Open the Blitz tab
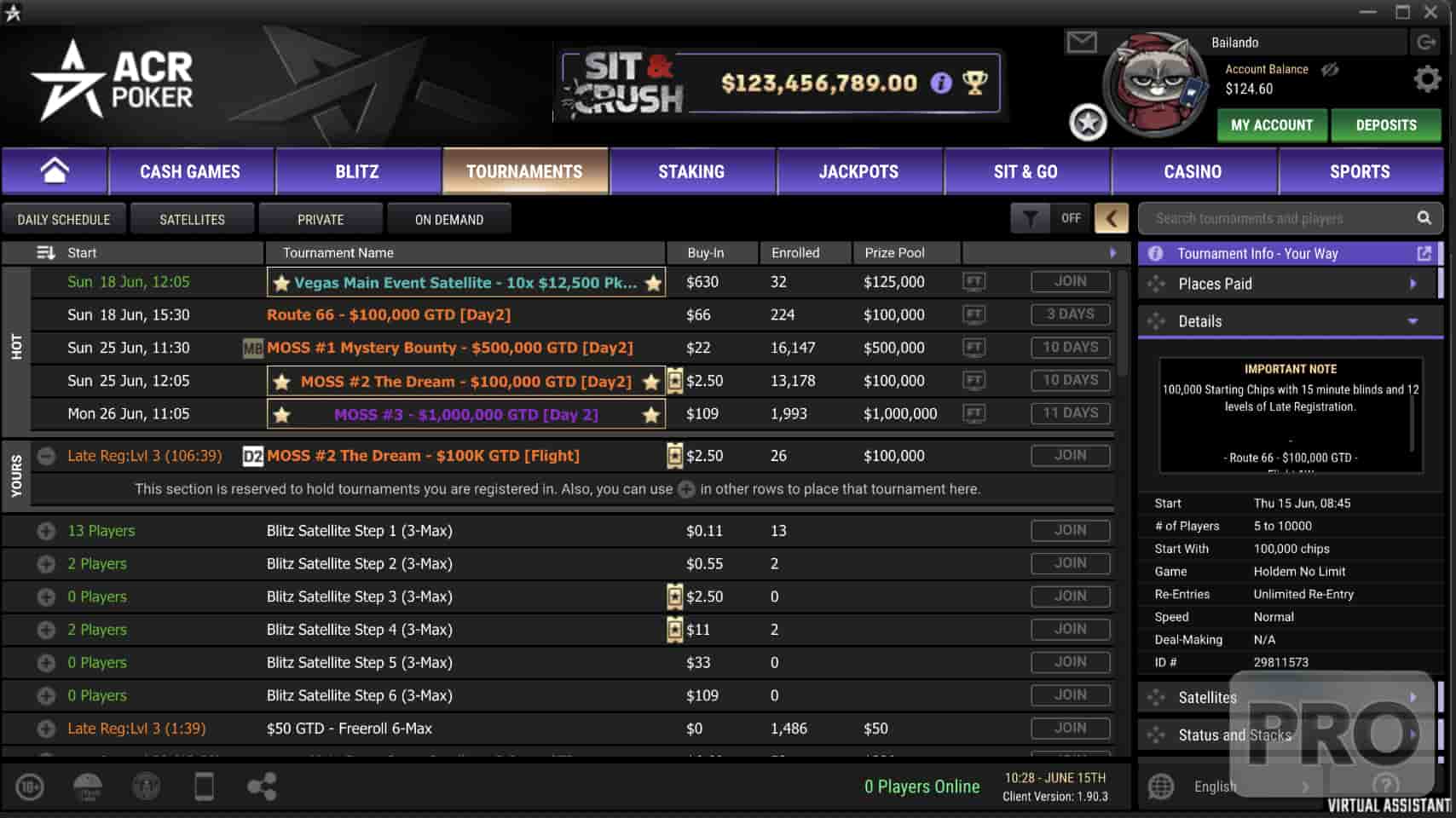This screenshot has height=818, width=1456. pyautogui.click(x=357, y=171)
